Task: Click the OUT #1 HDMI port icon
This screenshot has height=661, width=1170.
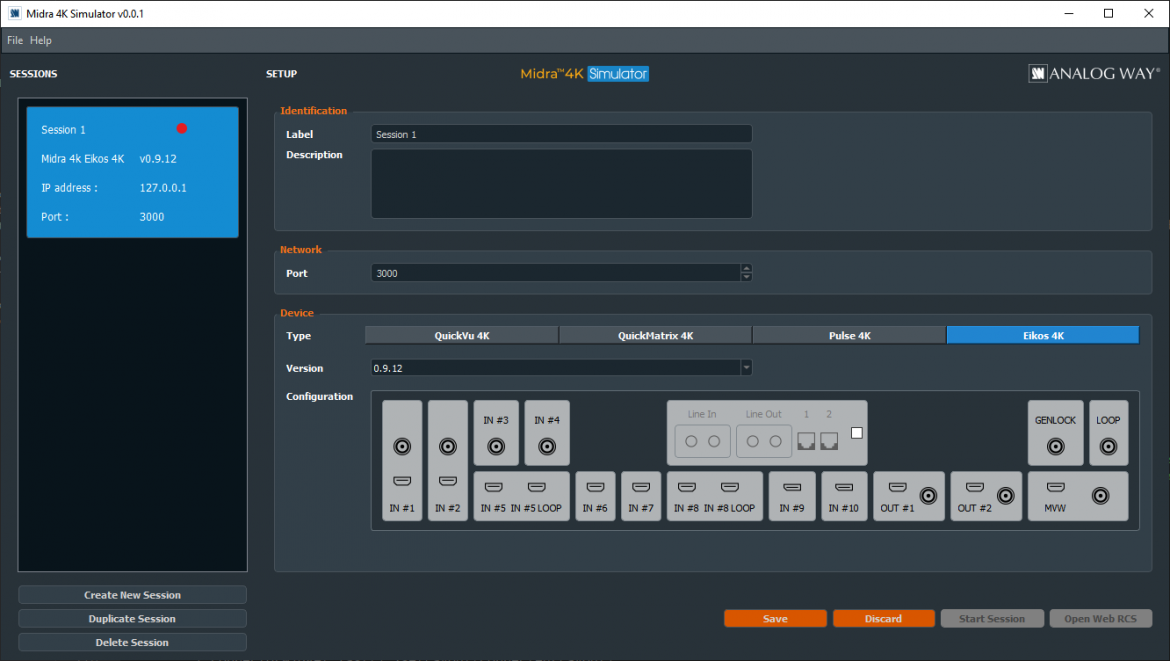Action: [x=898, y=487]
